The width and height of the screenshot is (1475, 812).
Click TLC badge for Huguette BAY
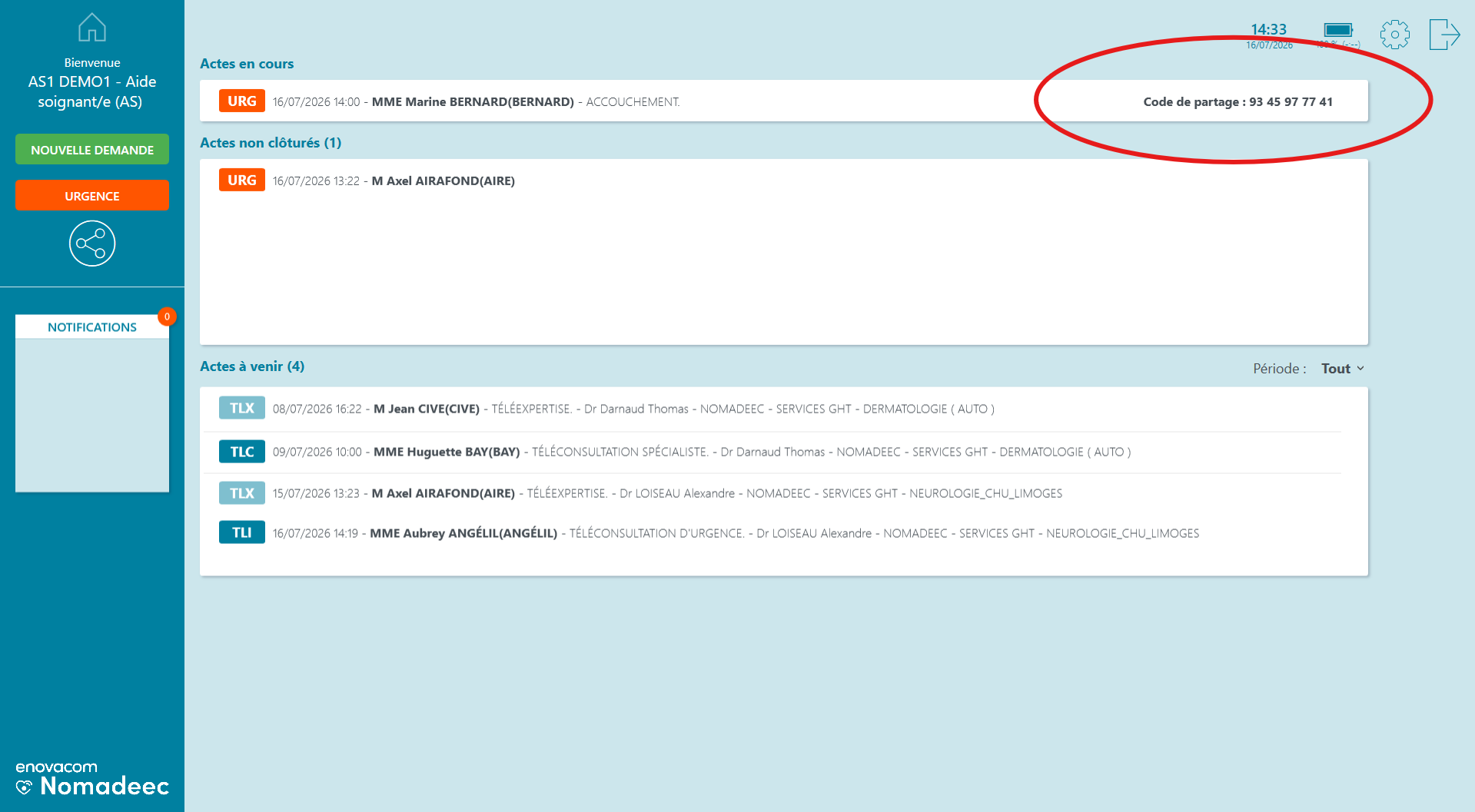[x=242, y=452]
